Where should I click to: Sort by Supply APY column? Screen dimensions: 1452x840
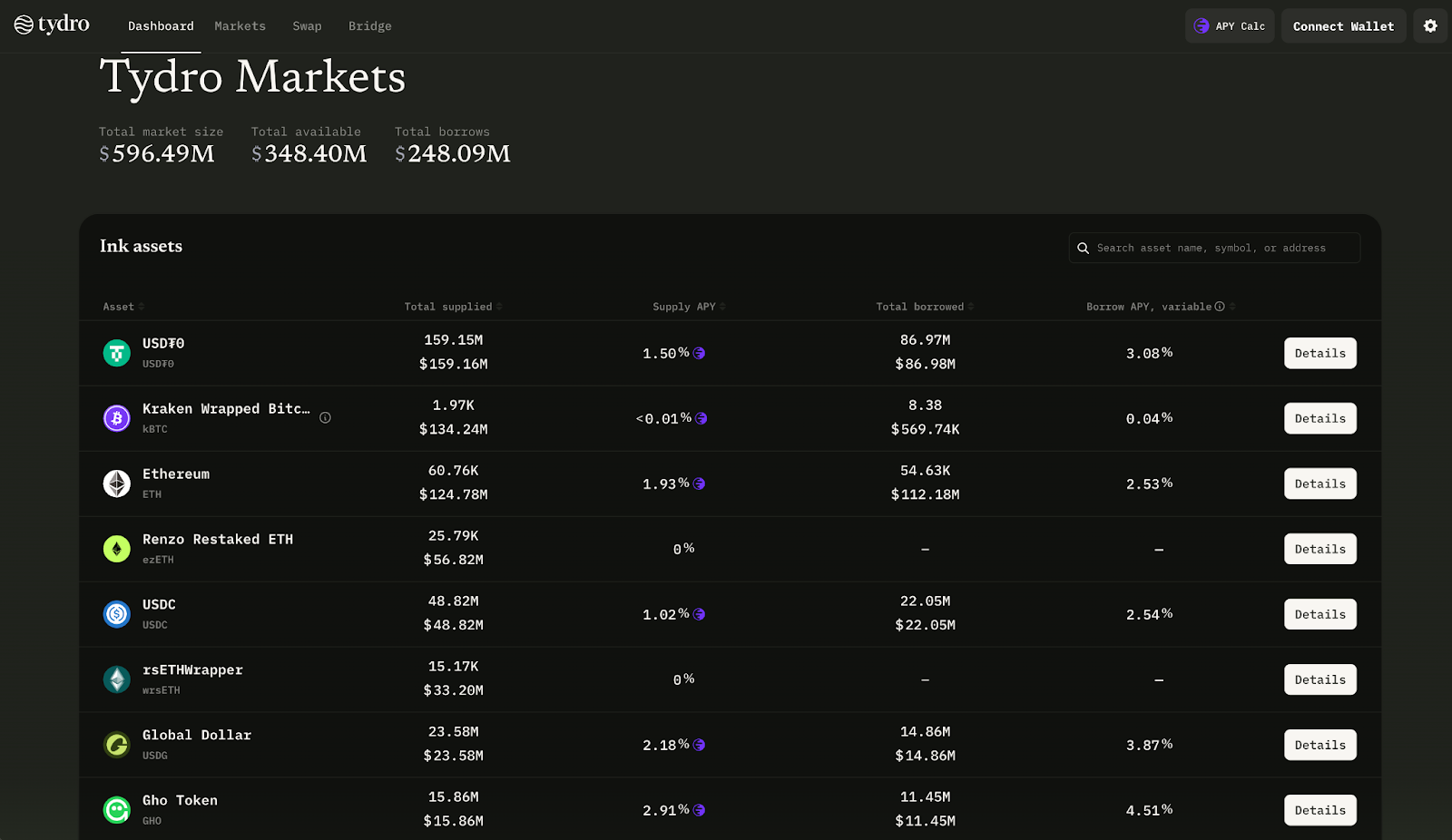tap(689, 307)
